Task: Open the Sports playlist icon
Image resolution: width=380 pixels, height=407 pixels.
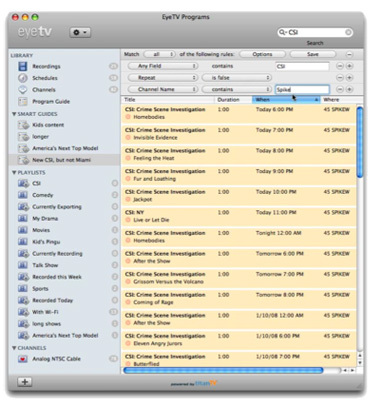Action: point(23,289)
